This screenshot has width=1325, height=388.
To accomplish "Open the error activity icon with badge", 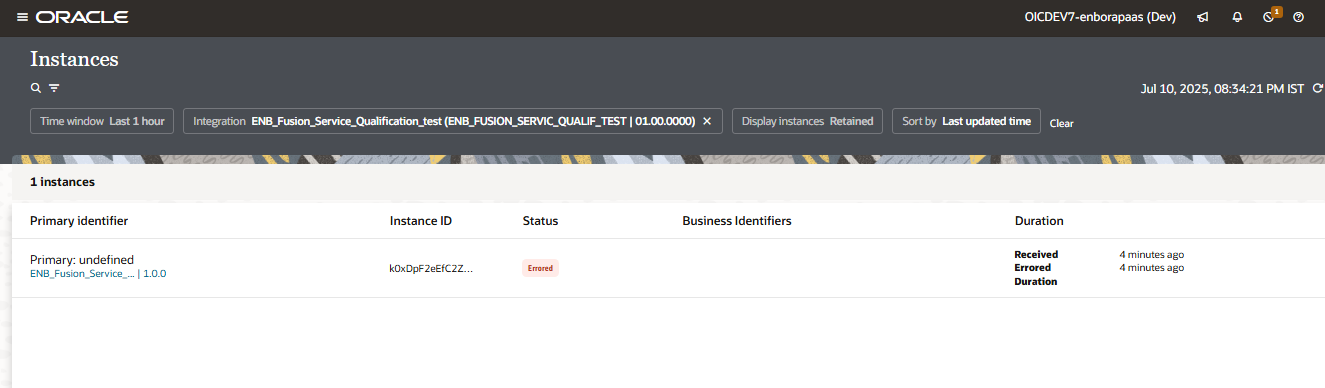I will (1269, 17).
